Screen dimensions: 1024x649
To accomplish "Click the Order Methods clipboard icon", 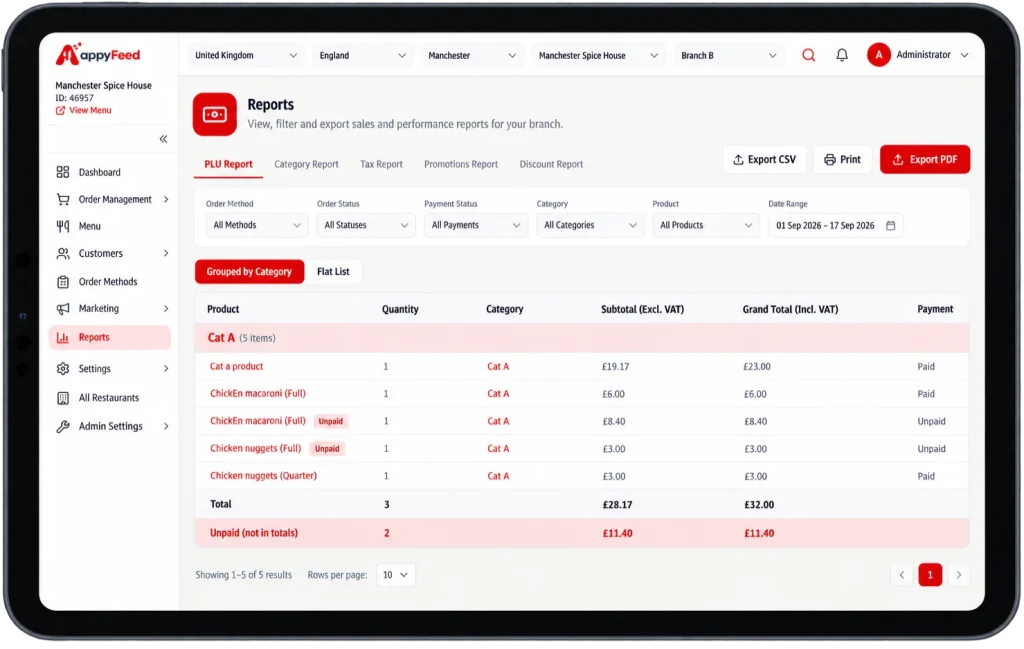I will pyautogui.click(x=63, y=282).
